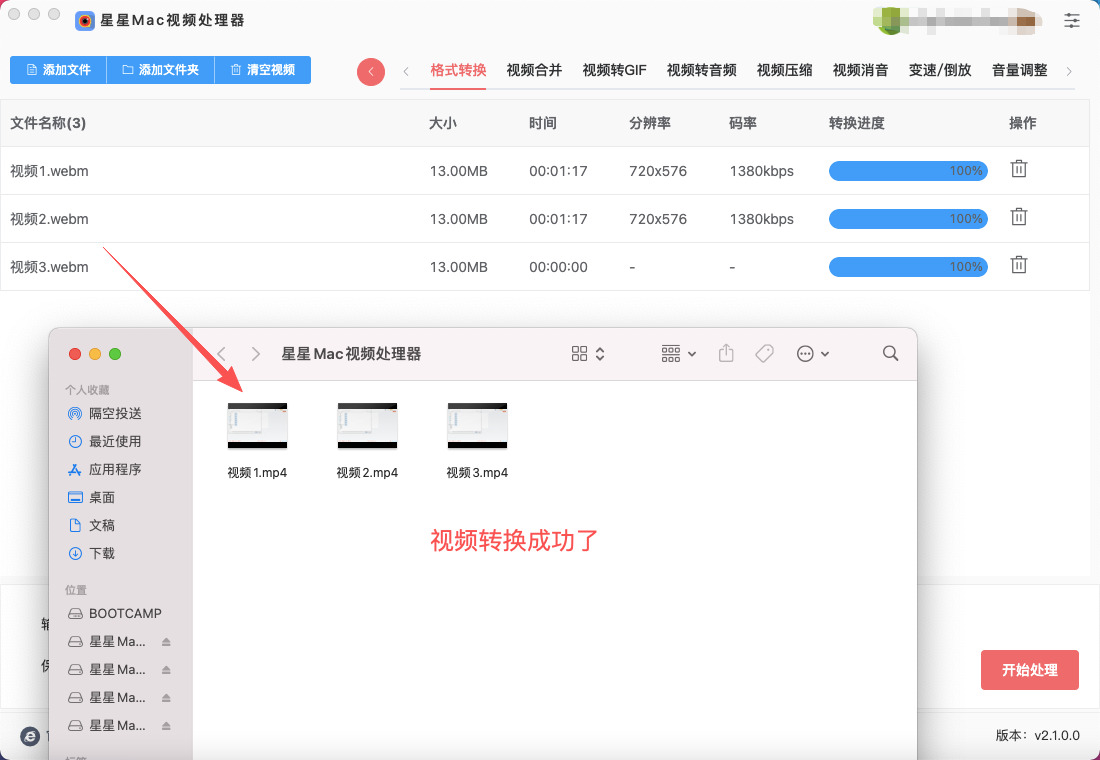Image resolution: width=1100 pixels, height=760 pixels.
Task: Open Finder grouping options dropdown
Action: [679, 353]
